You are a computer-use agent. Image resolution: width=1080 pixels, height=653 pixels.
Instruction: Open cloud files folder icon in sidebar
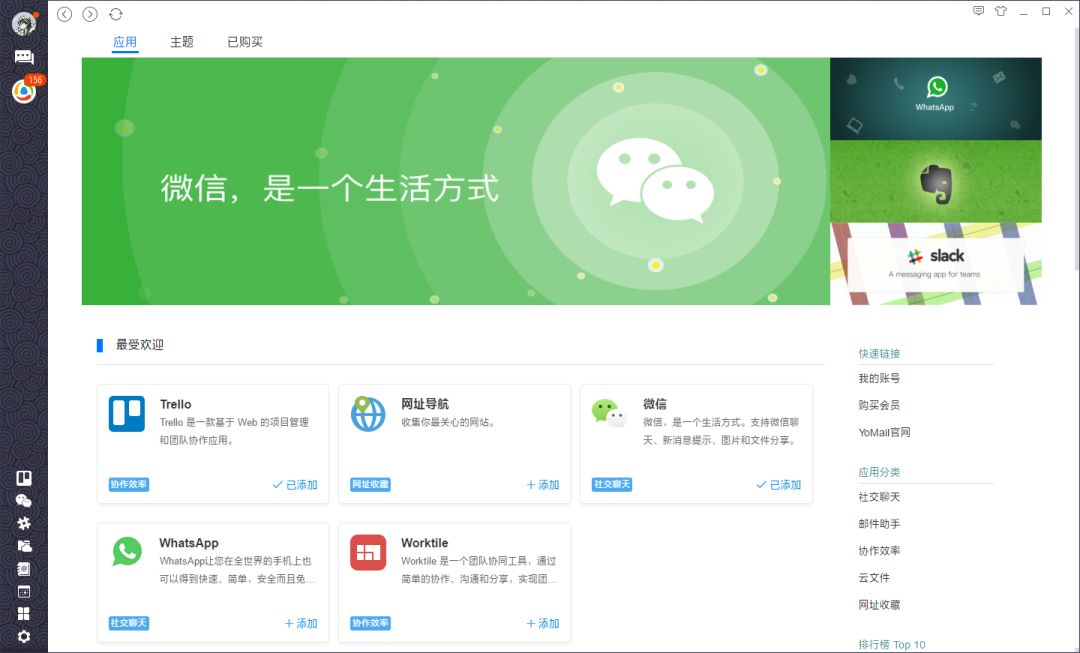[24, 546]
